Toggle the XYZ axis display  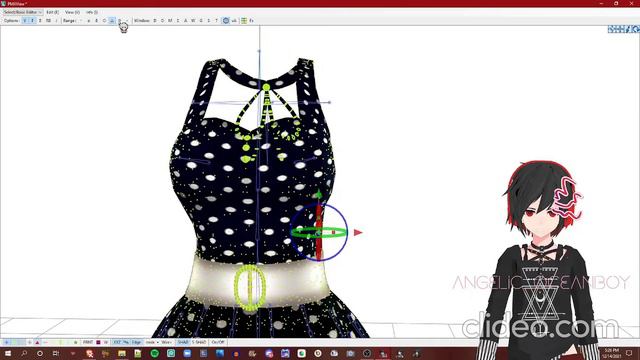117,342
